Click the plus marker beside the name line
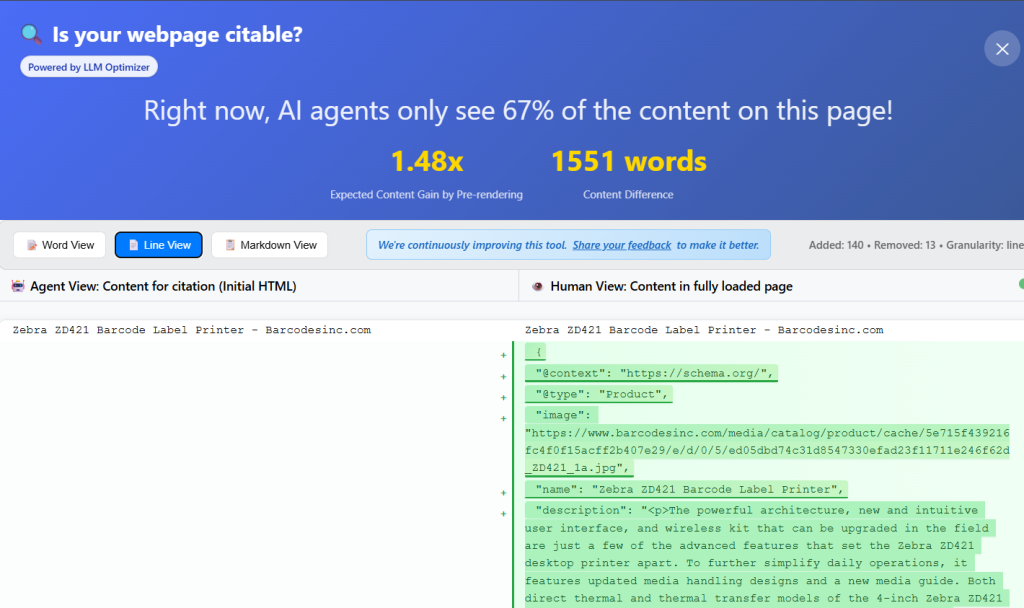 click(503, 492)
